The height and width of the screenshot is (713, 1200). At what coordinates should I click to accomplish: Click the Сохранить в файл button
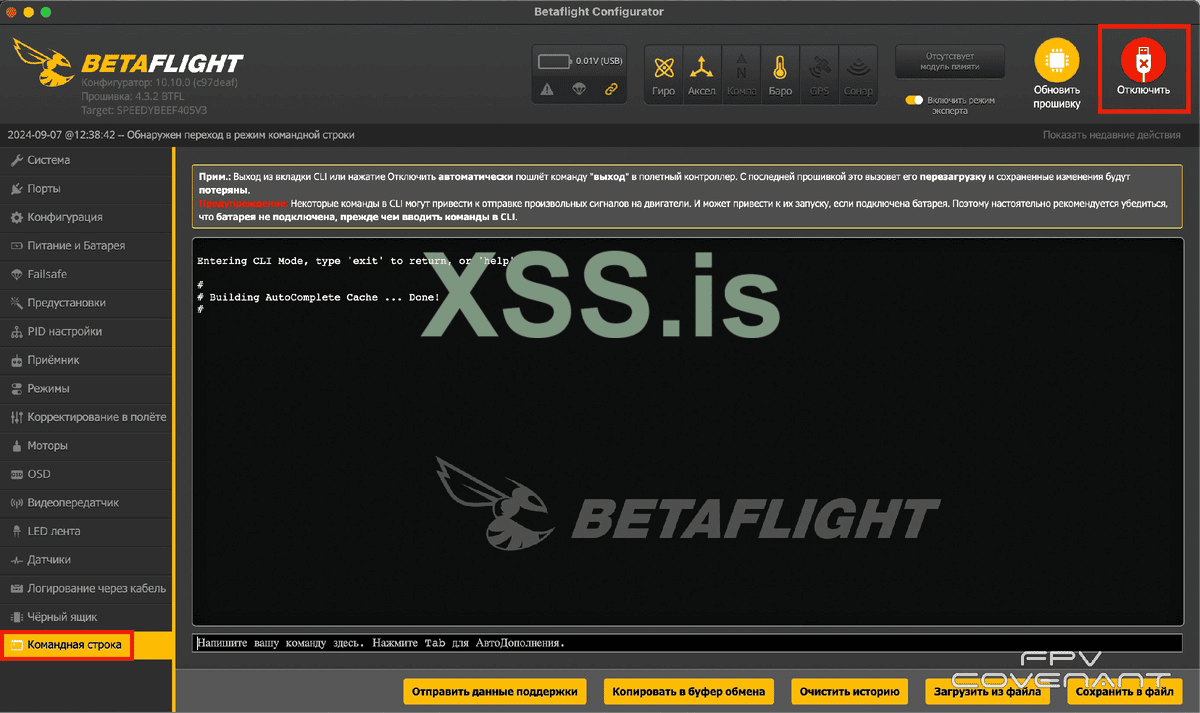point(1125,691)
